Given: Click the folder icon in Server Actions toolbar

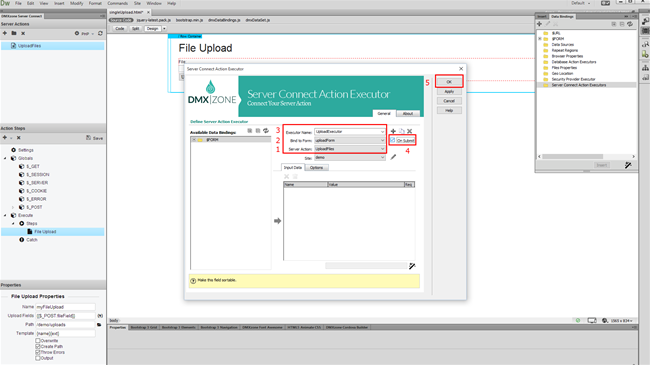Looking at the screenshot, I should pos(14,33).
